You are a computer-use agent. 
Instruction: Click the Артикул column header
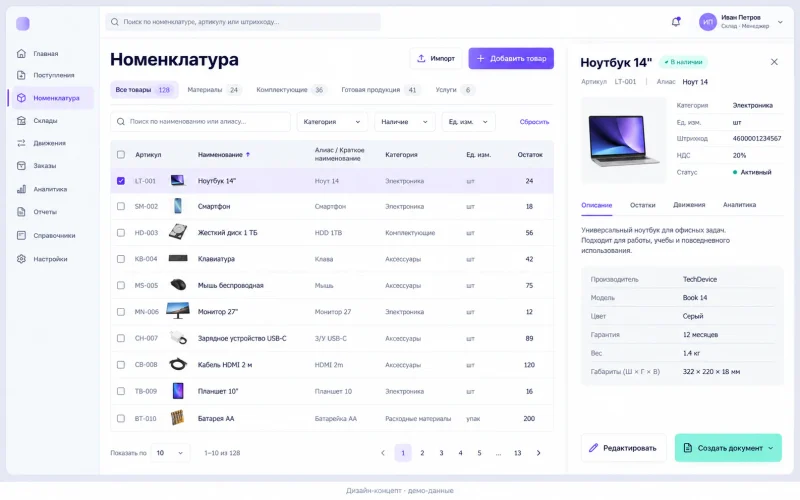pos(148,155)
